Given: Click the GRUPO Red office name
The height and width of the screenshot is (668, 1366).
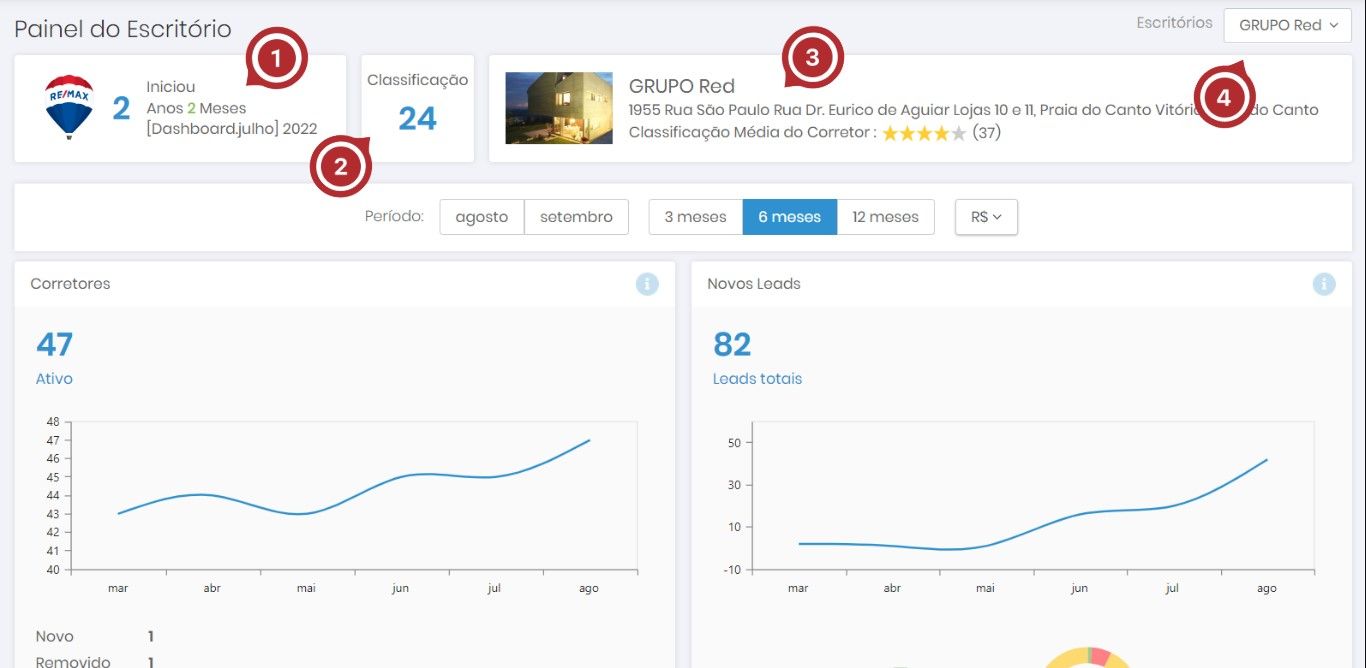Looking at the screenshot, I should tap(682, 86).
